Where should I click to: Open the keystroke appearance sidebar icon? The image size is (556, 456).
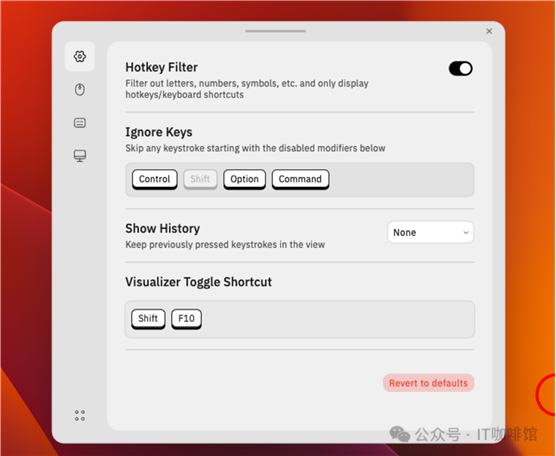[80, 123]
